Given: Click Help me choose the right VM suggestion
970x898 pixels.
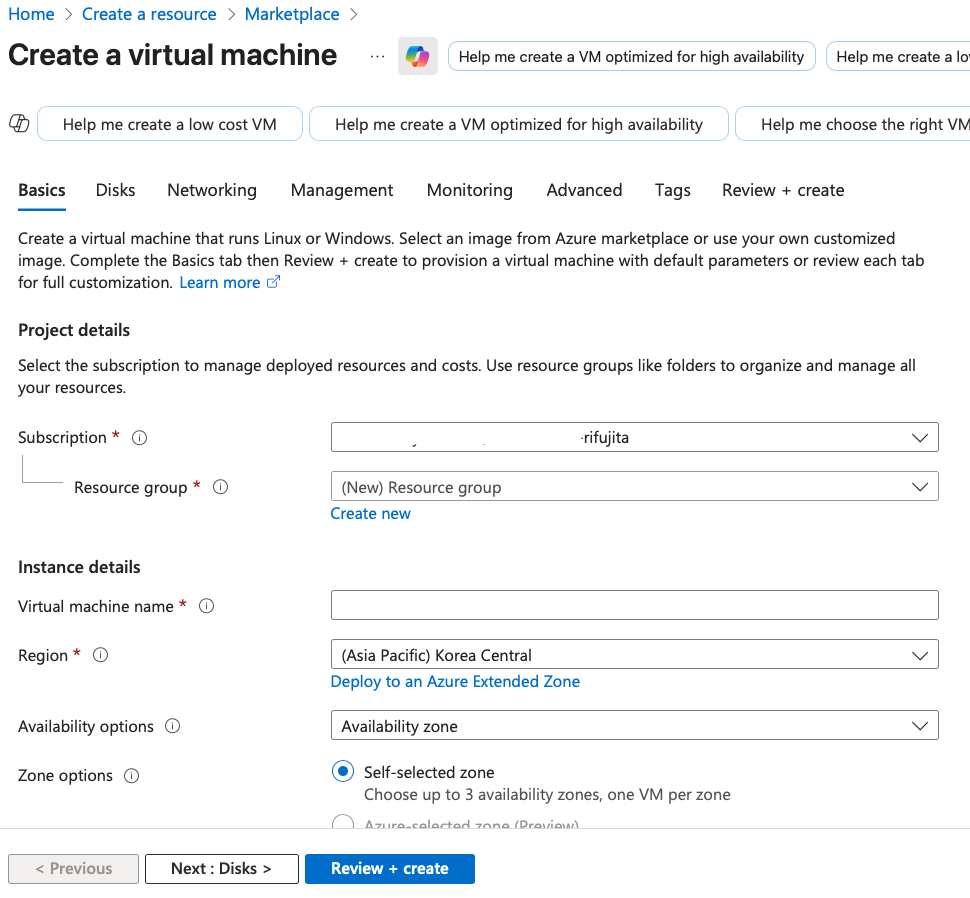Looking at the screenshot, I should (853, 124).
